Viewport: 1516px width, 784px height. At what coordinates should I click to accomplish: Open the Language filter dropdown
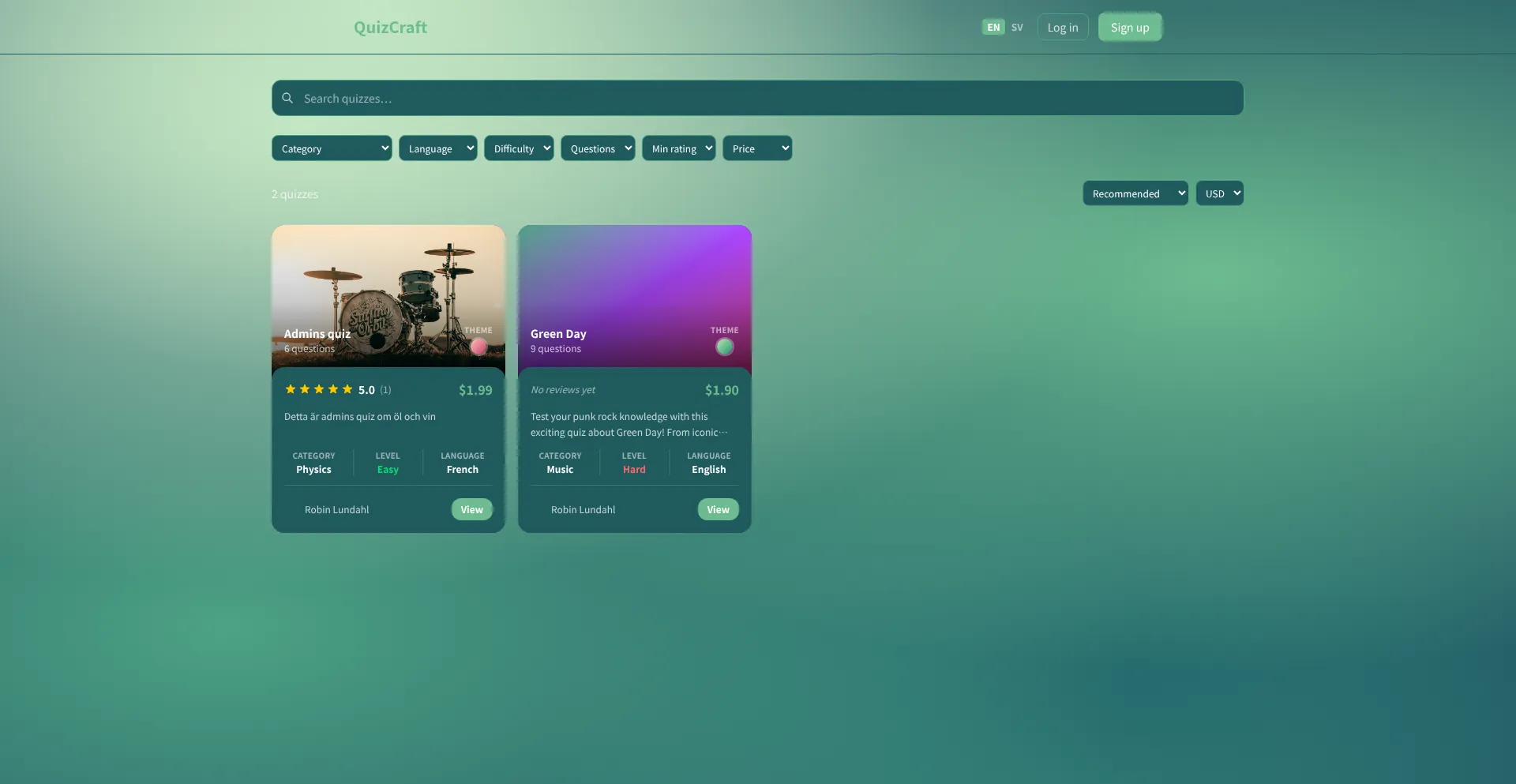pos(437,148)
